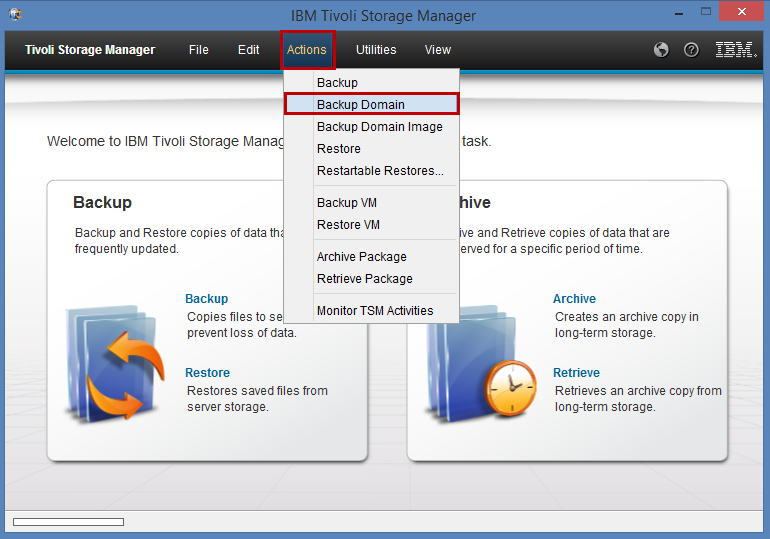
Task: Open Monitor TSM Activities
Action: coord(372,311)
